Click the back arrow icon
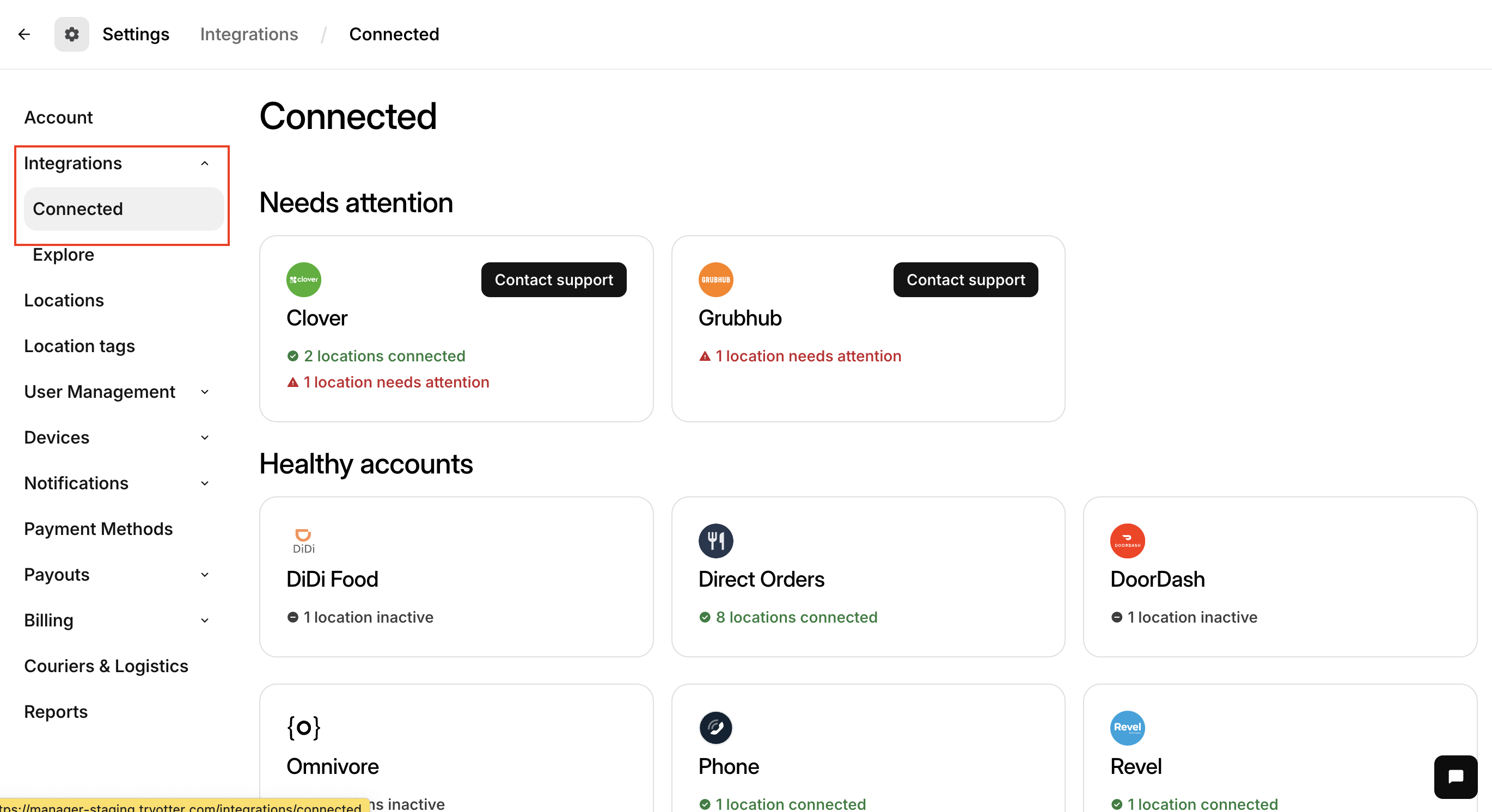 pyautogui.click(x=24, y=34)
